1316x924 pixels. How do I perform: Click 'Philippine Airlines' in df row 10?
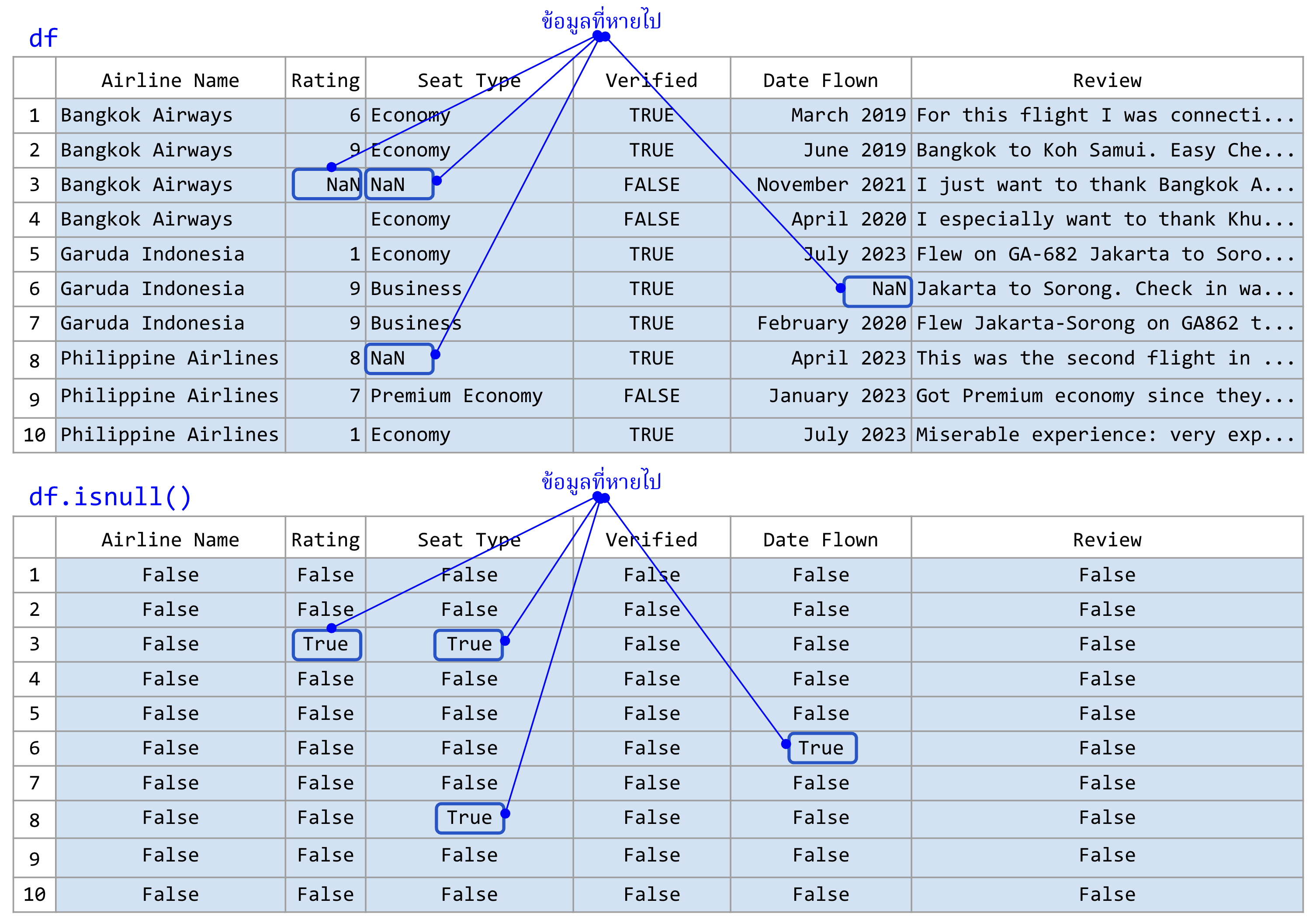170,435
